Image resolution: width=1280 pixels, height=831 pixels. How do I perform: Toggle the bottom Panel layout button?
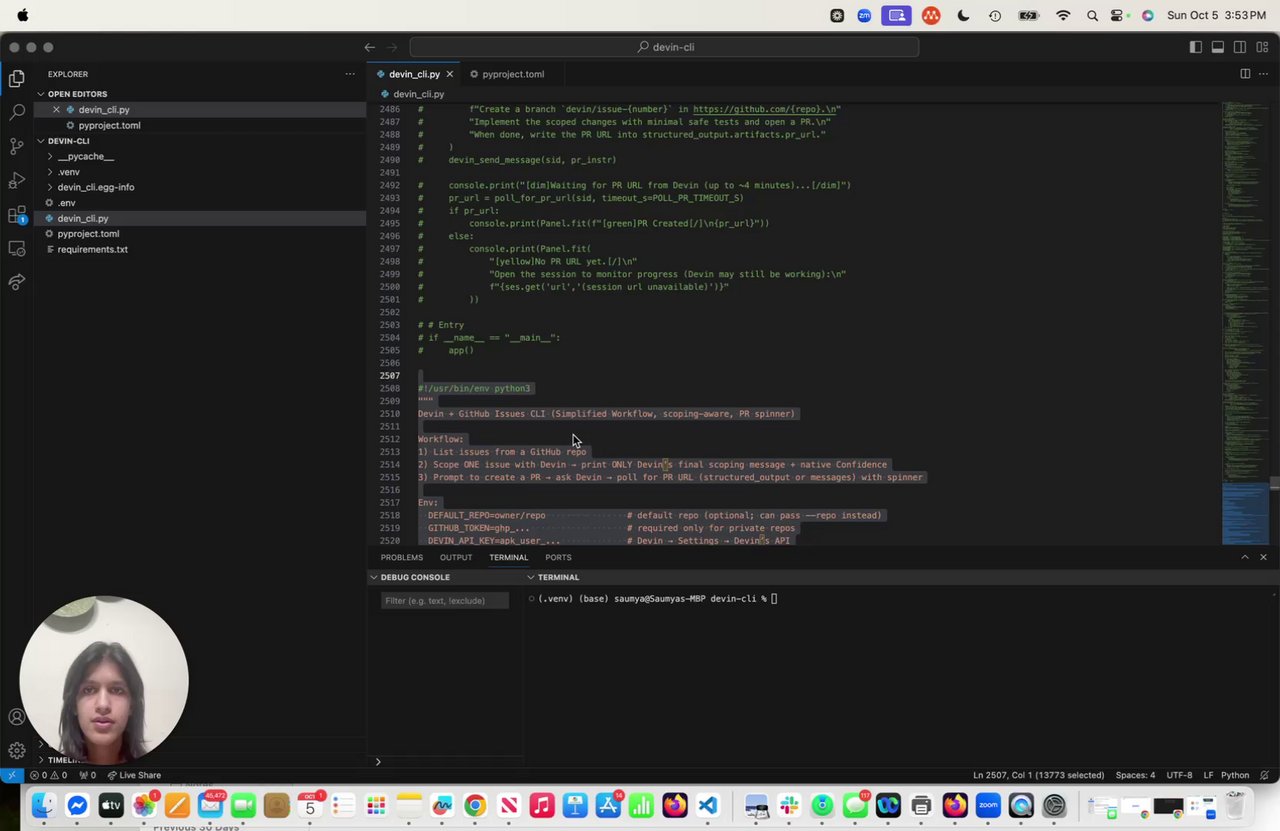(x=1218, y=47)
